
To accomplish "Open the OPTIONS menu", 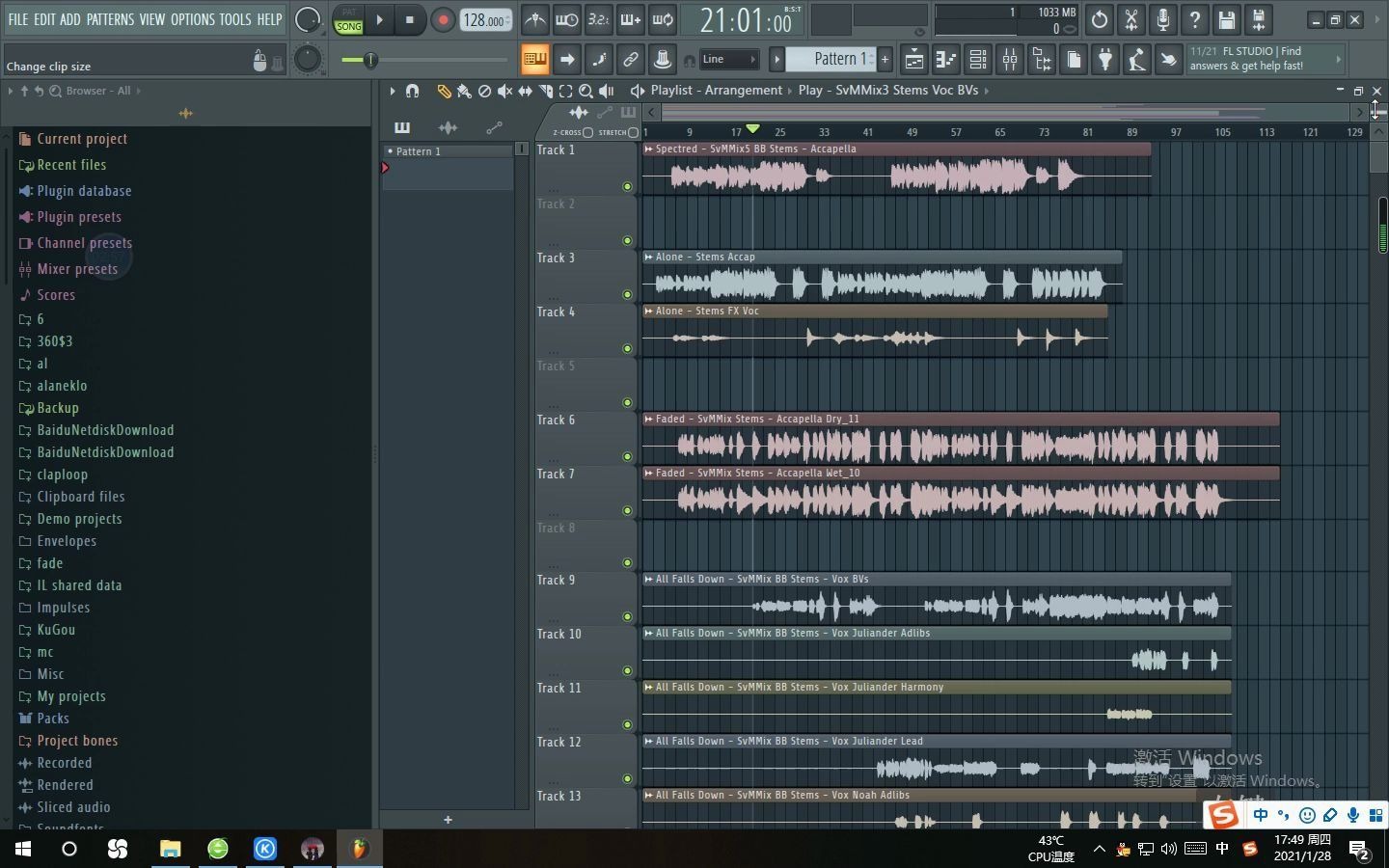I will (193, 19).
